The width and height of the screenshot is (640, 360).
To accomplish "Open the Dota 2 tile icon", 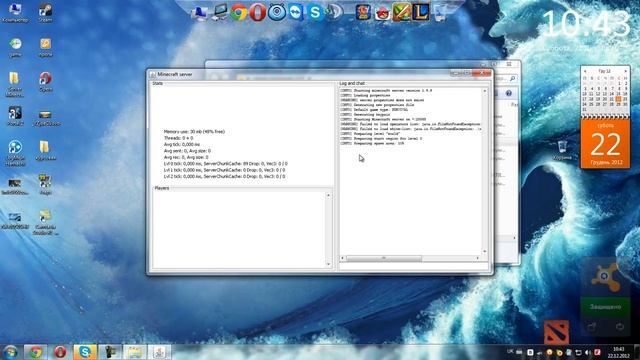I will [556, 332].
